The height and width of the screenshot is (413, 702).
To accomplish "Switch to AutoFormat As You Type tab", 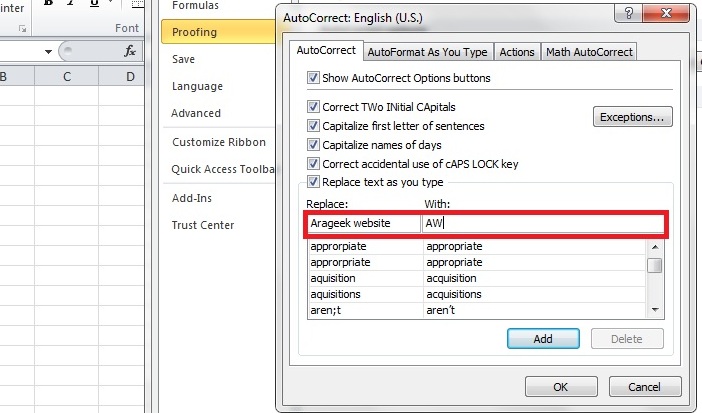I will [427, 52].
